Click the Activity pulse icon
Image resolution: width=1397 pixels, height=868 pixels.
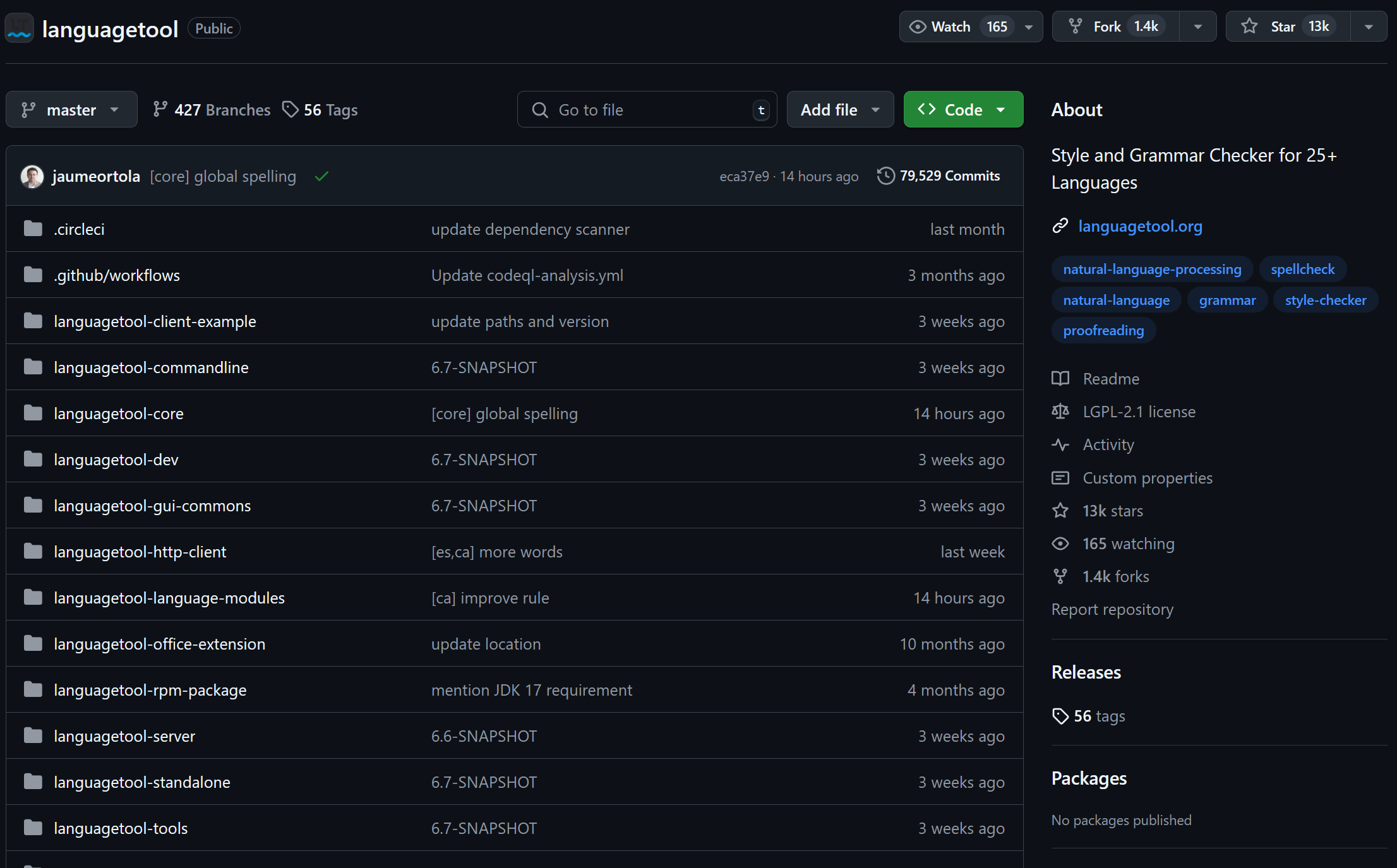coord(1060,444)
